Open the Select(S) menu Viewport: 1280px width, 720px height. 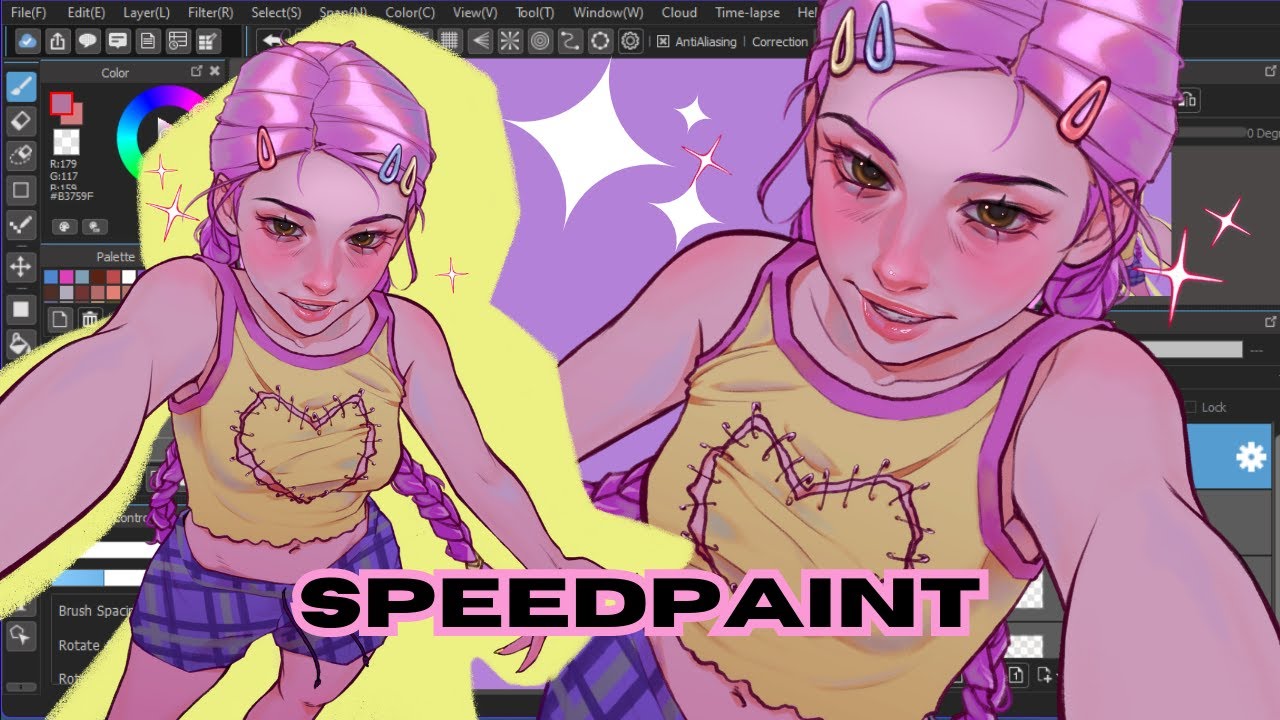tap(276, 13)
